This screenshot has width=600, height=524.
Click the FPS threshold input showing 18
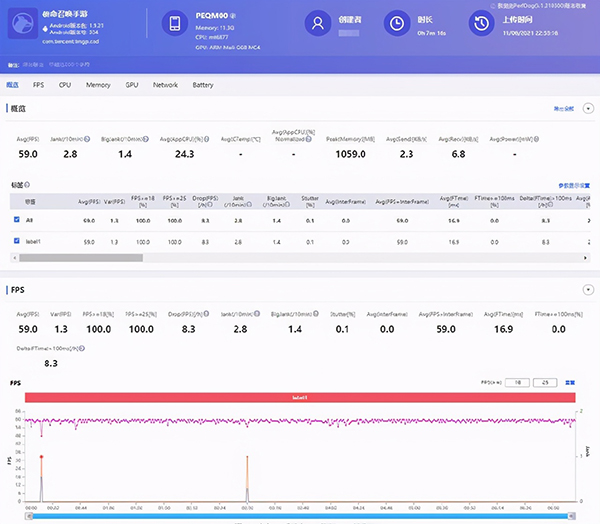pyautogui.click(x=518, y=382)
